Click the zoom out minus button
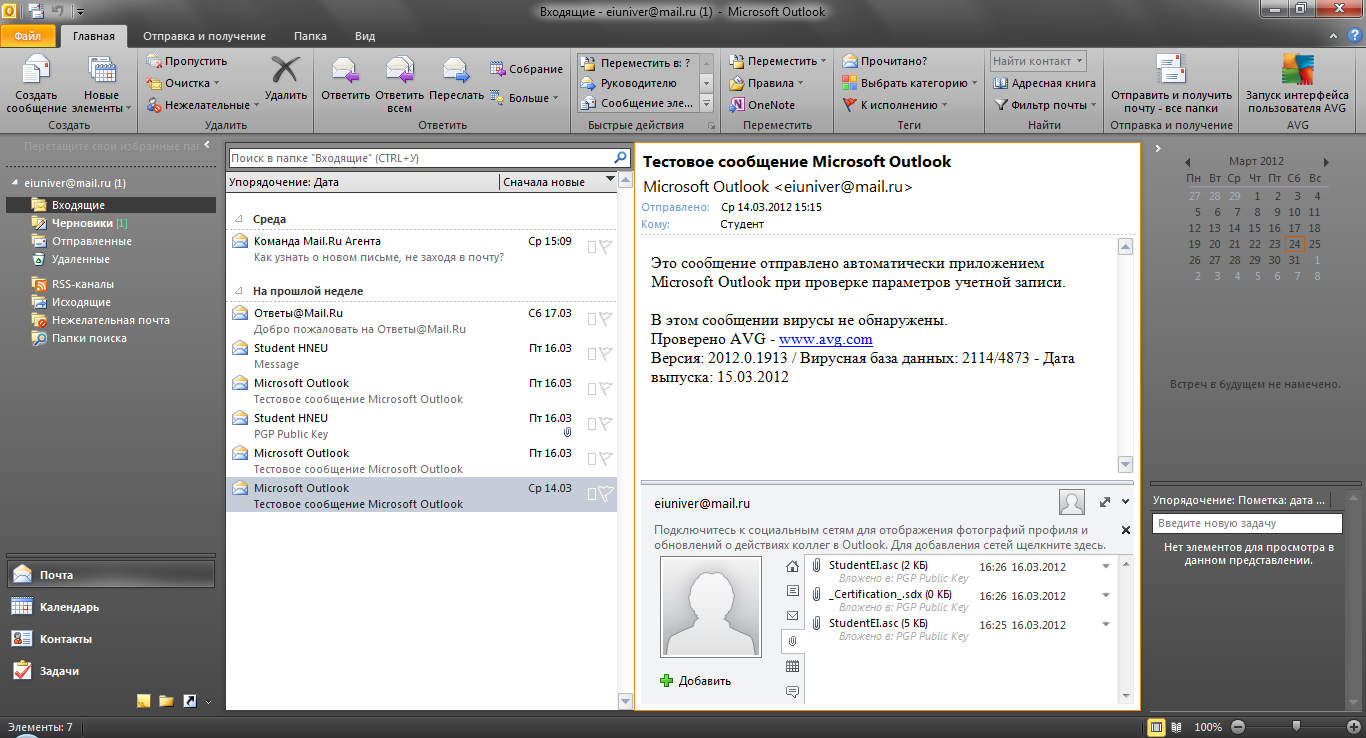The image size is (1366, 738). coord(1238,727)
